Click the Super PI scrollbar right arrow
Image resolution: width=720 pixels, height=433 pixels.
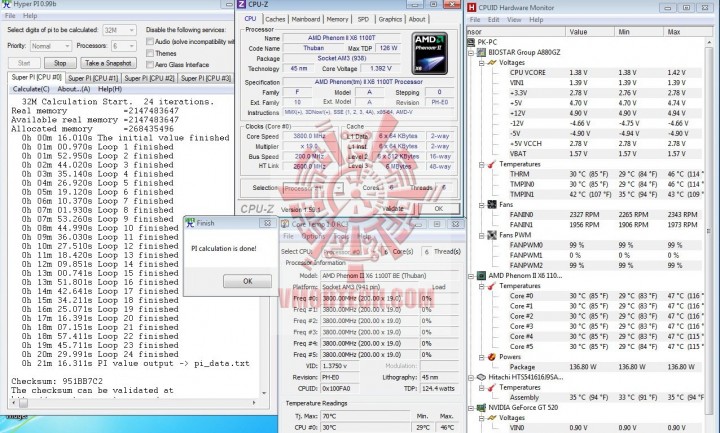pyautogui.click(x=254, y=403)
